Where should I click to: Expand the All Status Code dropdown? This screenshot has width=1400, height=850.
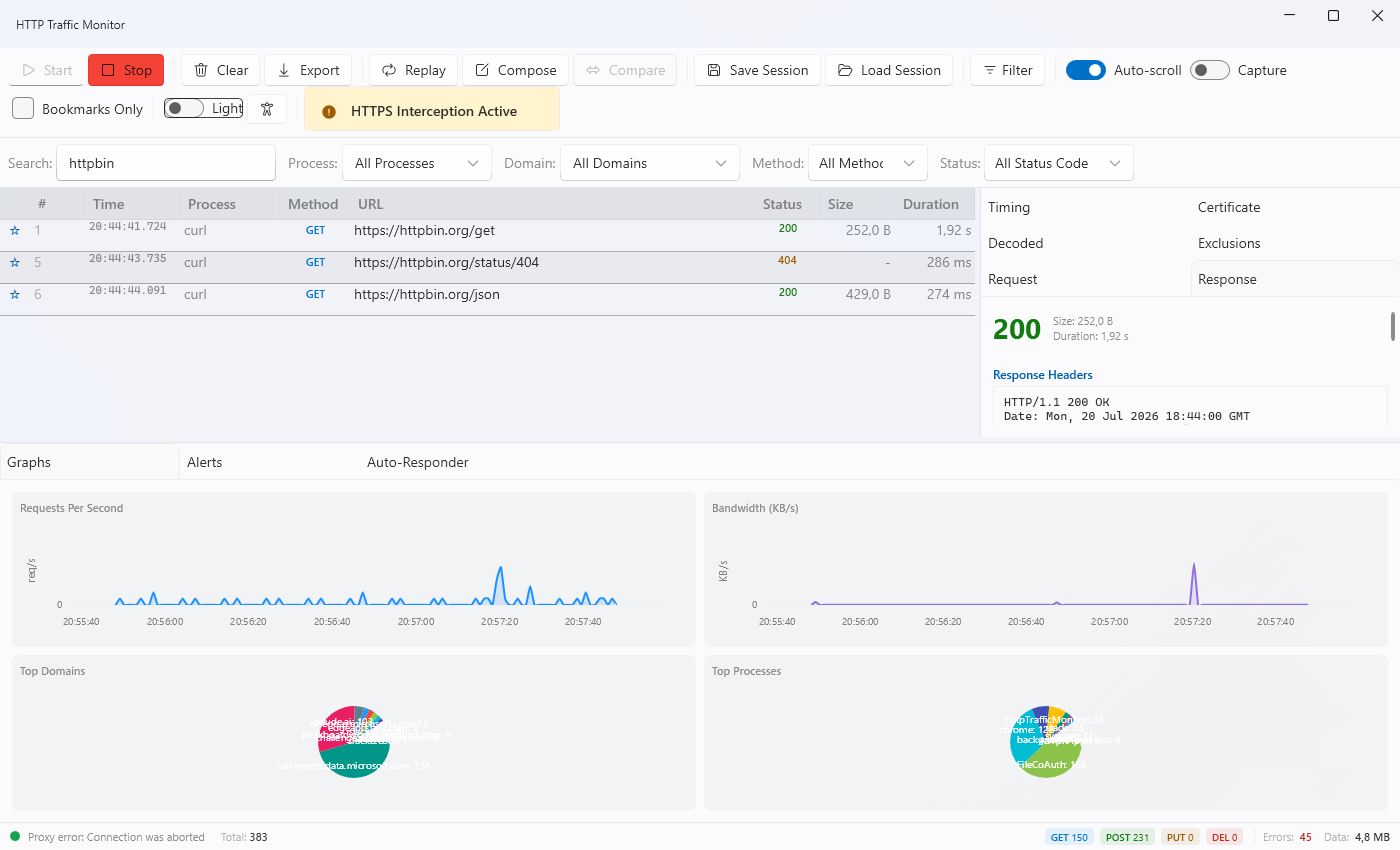[x=1058, y=163]
